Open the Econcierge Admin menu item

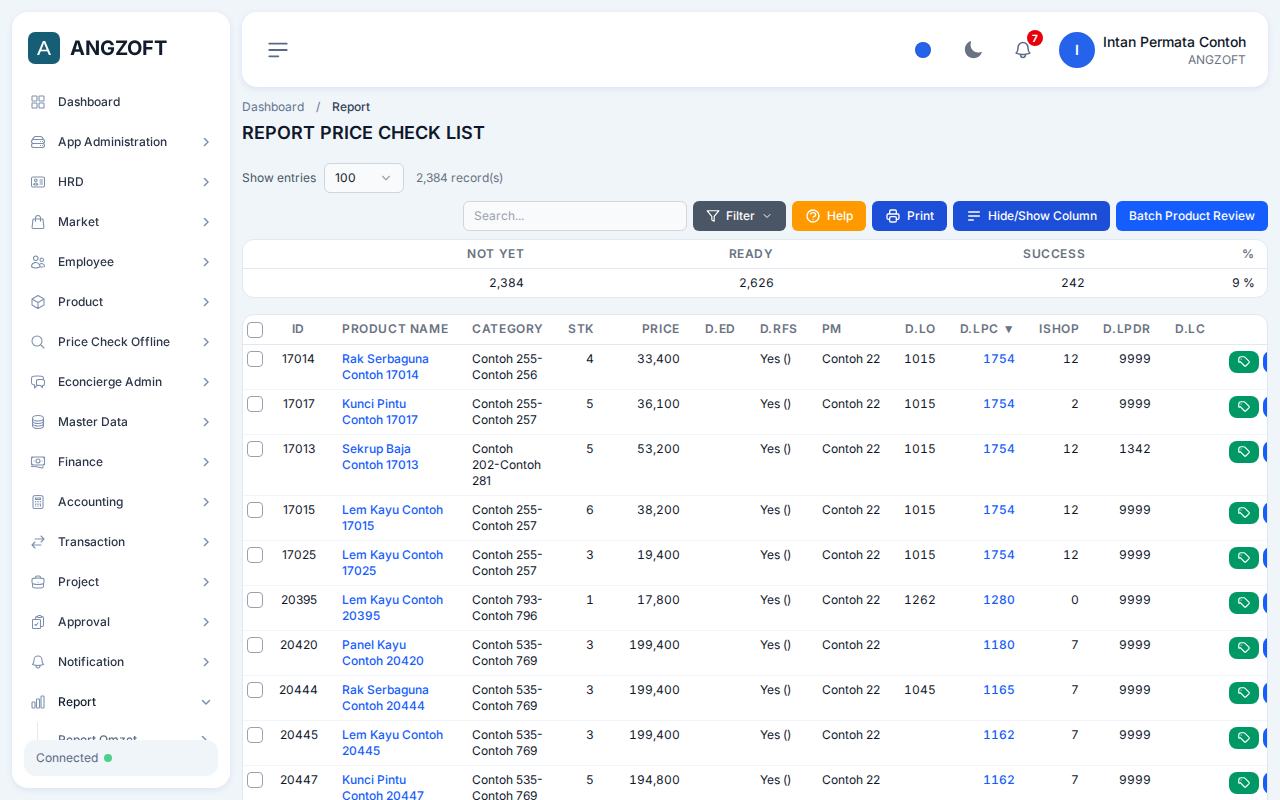(x=121, y=382)
